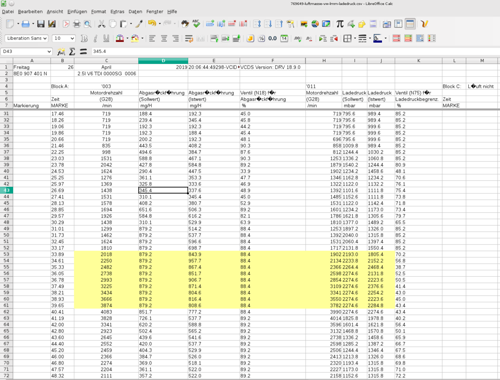Select row 53 header

point(6,254)
